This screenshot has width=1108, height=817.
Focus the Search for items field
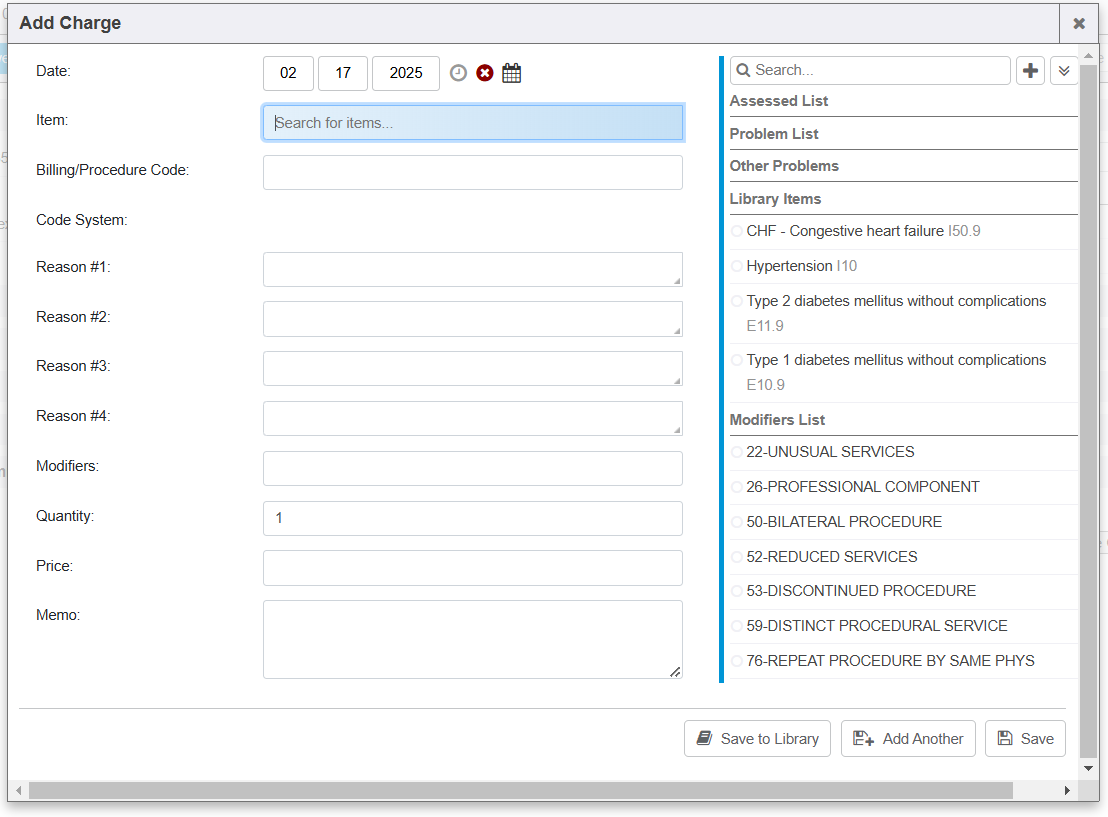click(473, 123)
